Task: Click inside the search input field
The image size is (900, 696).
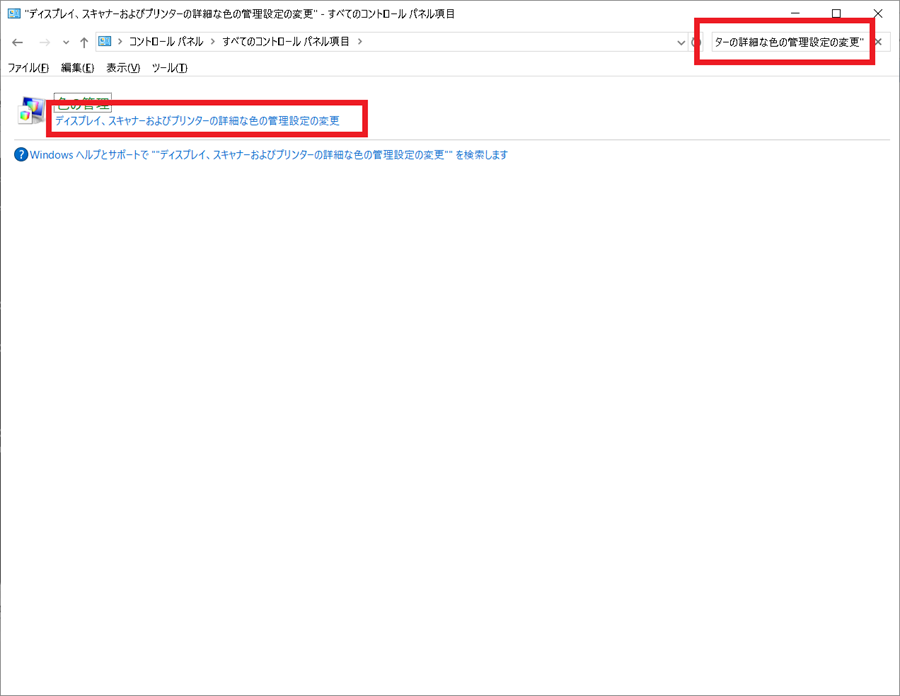Action: (790, 41)
